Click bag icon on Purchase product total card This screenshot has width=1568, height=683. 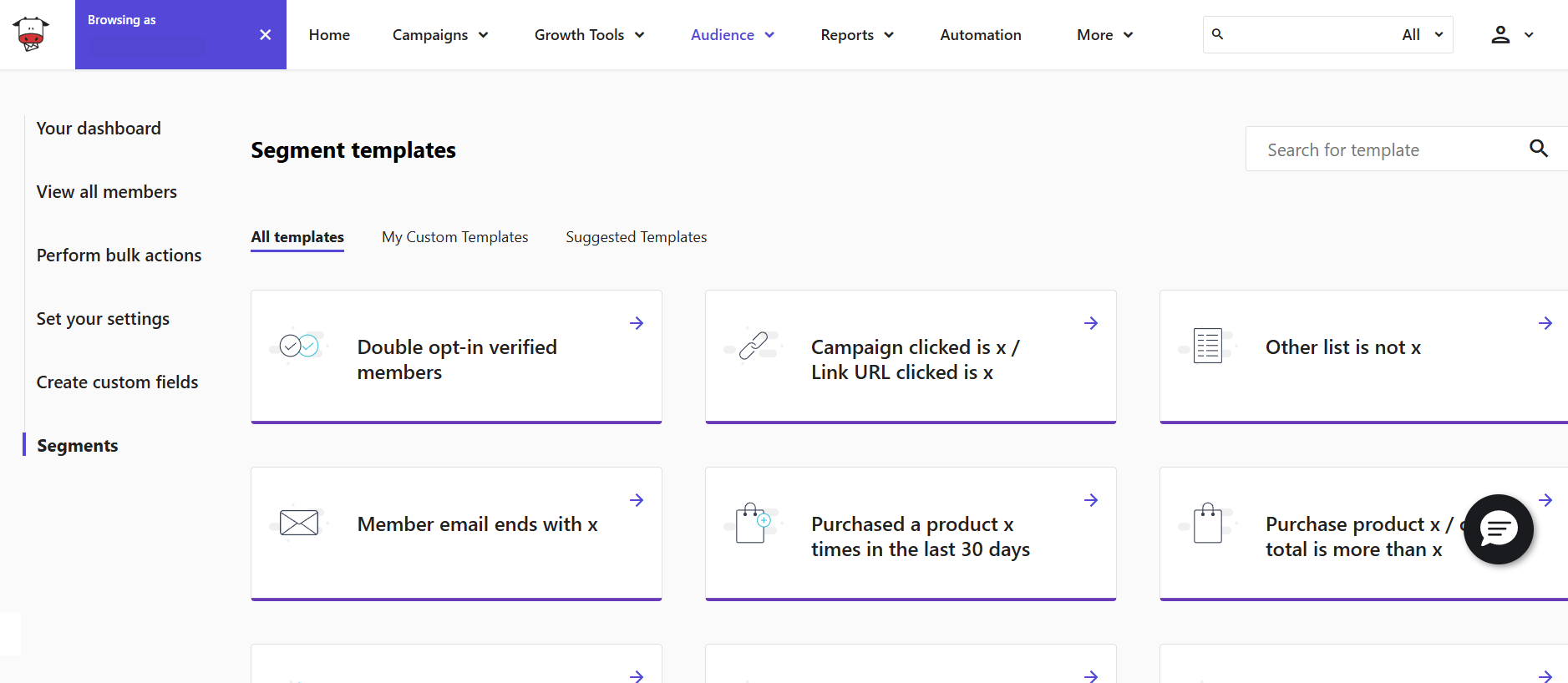point(1208,523)
